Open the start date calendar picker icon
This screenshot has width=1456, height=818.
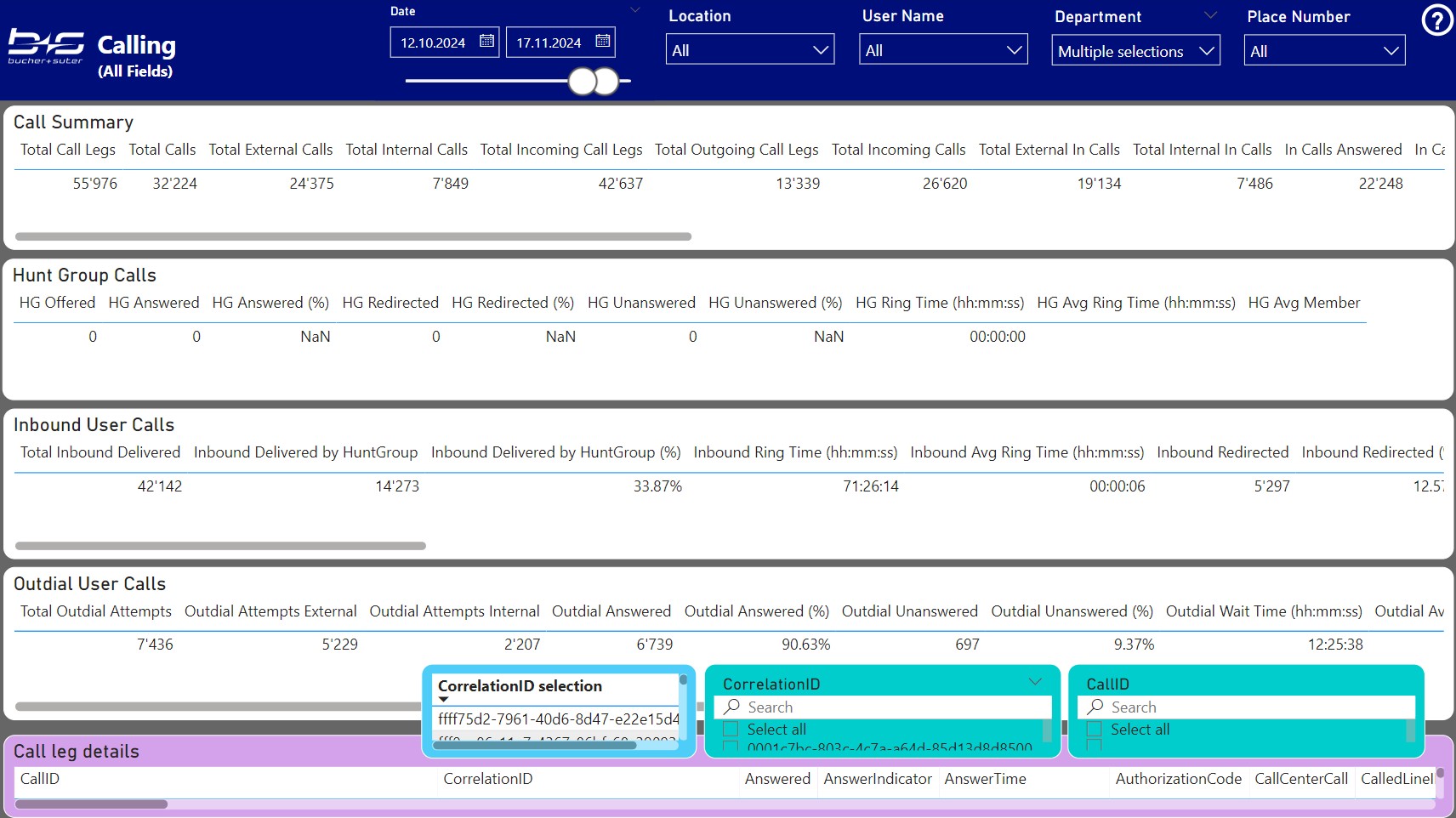[x=486, y=41]
